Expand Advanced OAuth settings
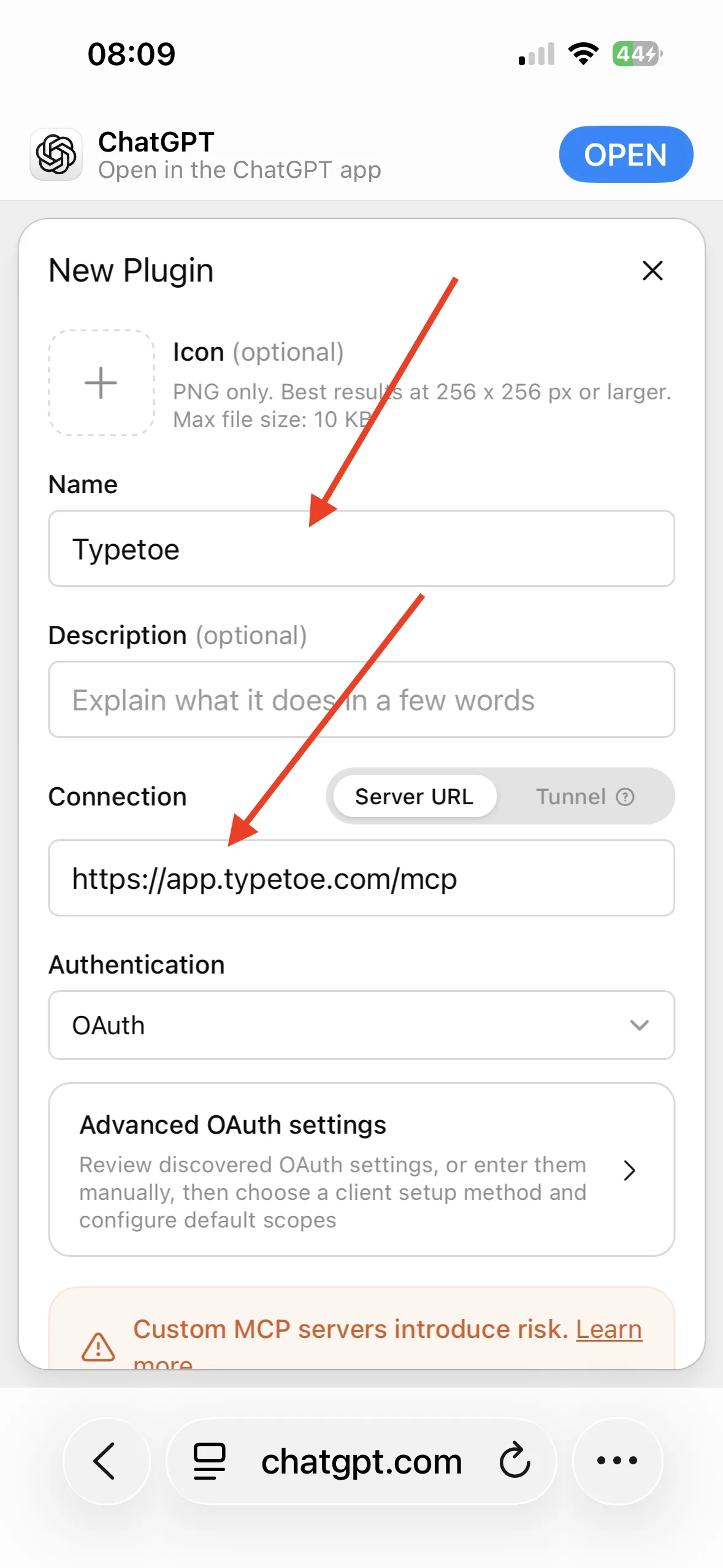The width and height of the screenshot is (723, 1568). pos(362,1170)
